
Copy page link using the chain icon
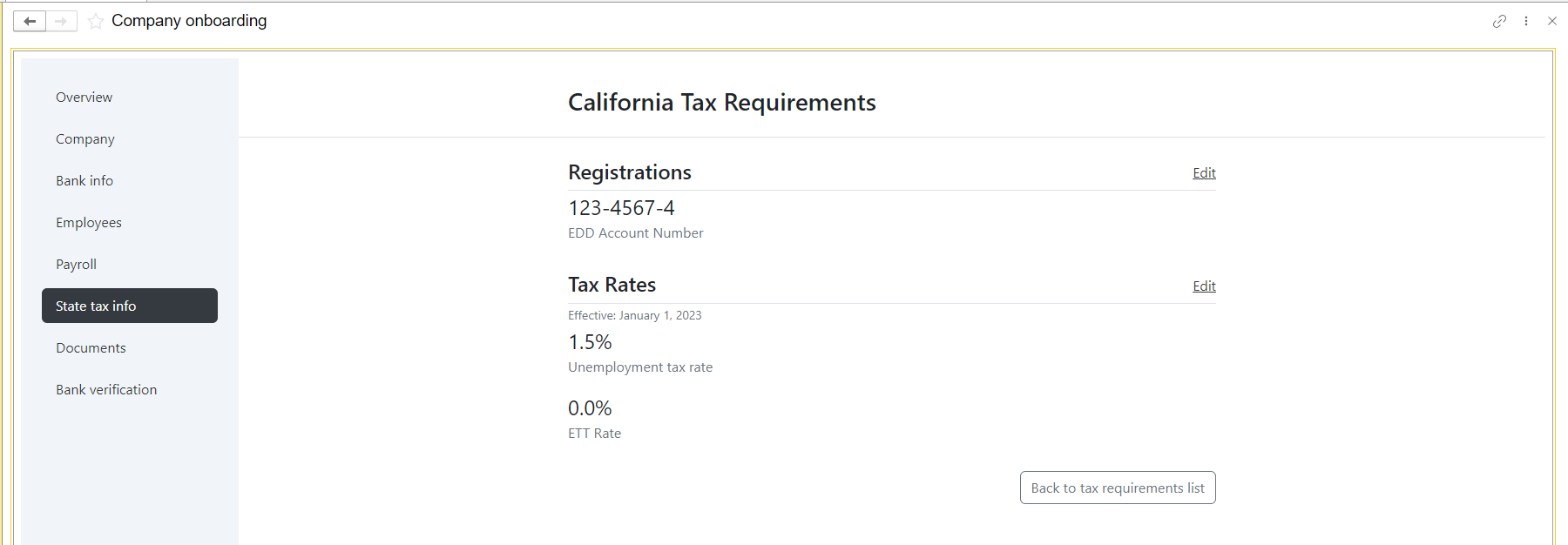tap(1499, 21)
